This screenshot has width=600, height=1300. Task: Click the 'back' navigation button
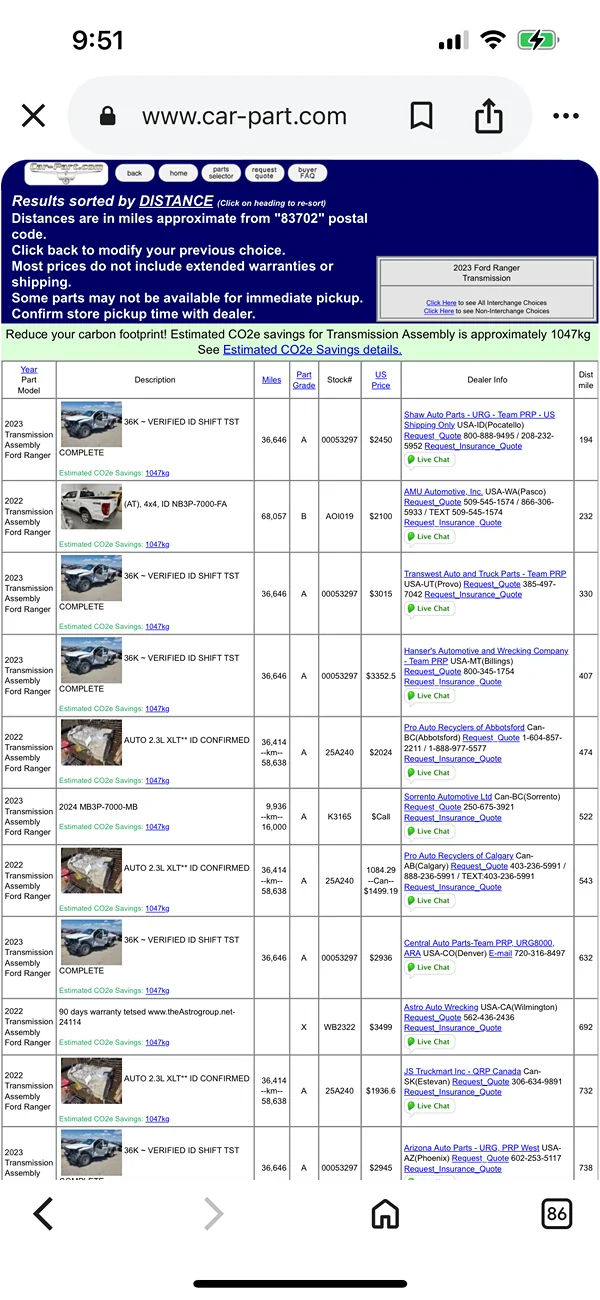pyautogui.click(x=134, y=173)
